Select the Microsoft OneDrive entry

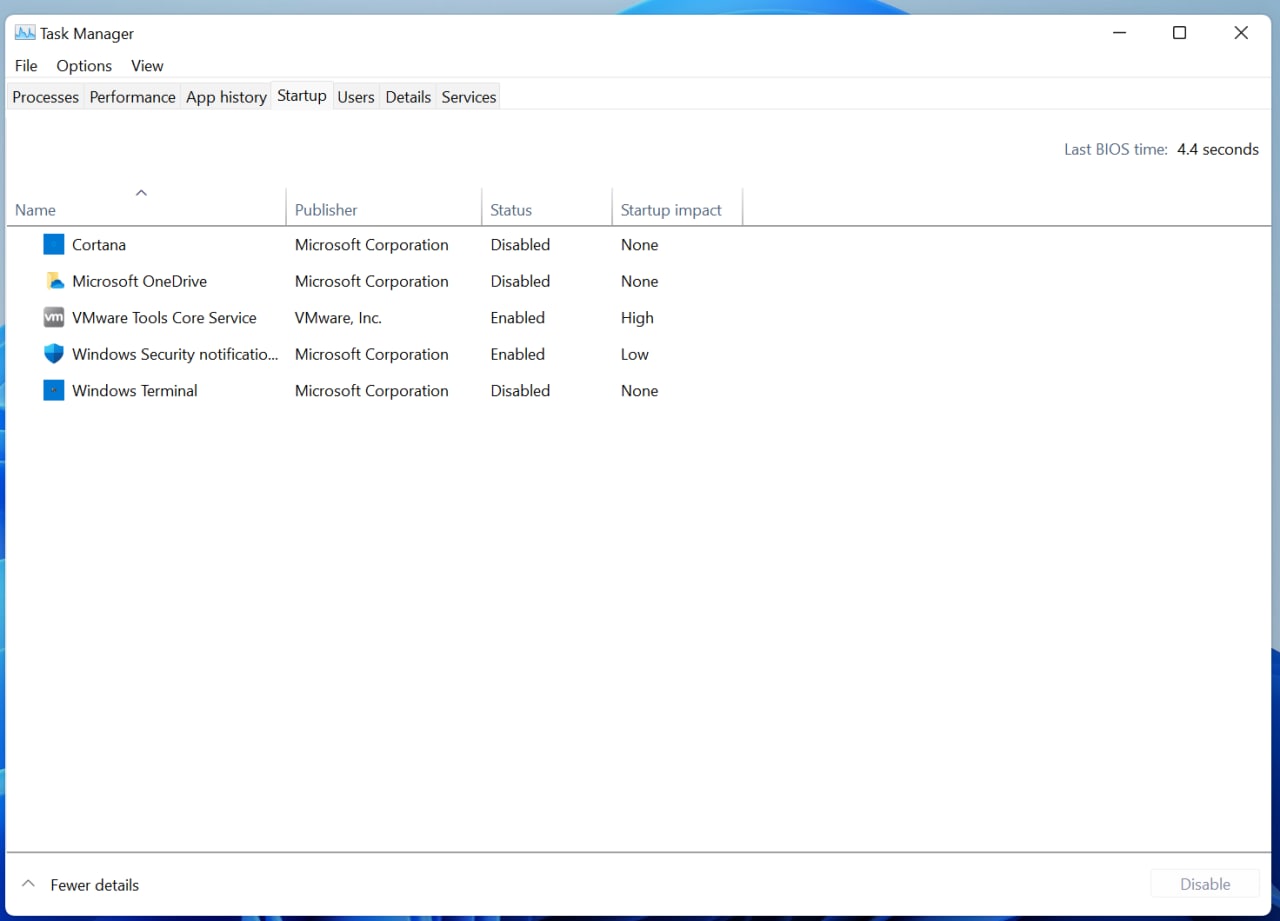139,281
